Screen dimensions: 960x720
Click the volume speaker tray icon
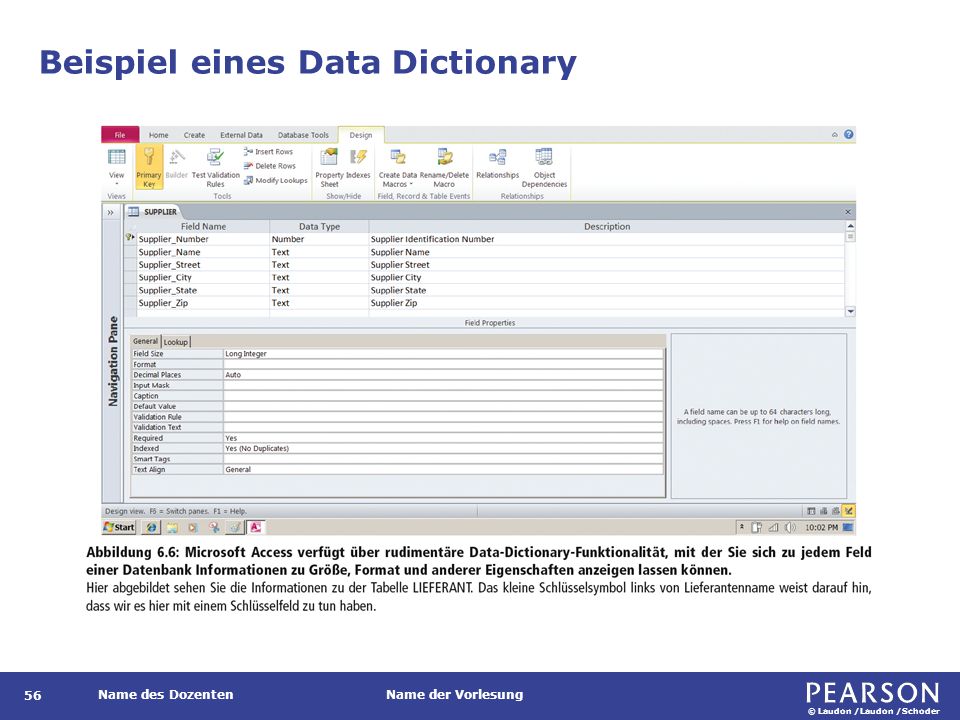tap(790, 527)
